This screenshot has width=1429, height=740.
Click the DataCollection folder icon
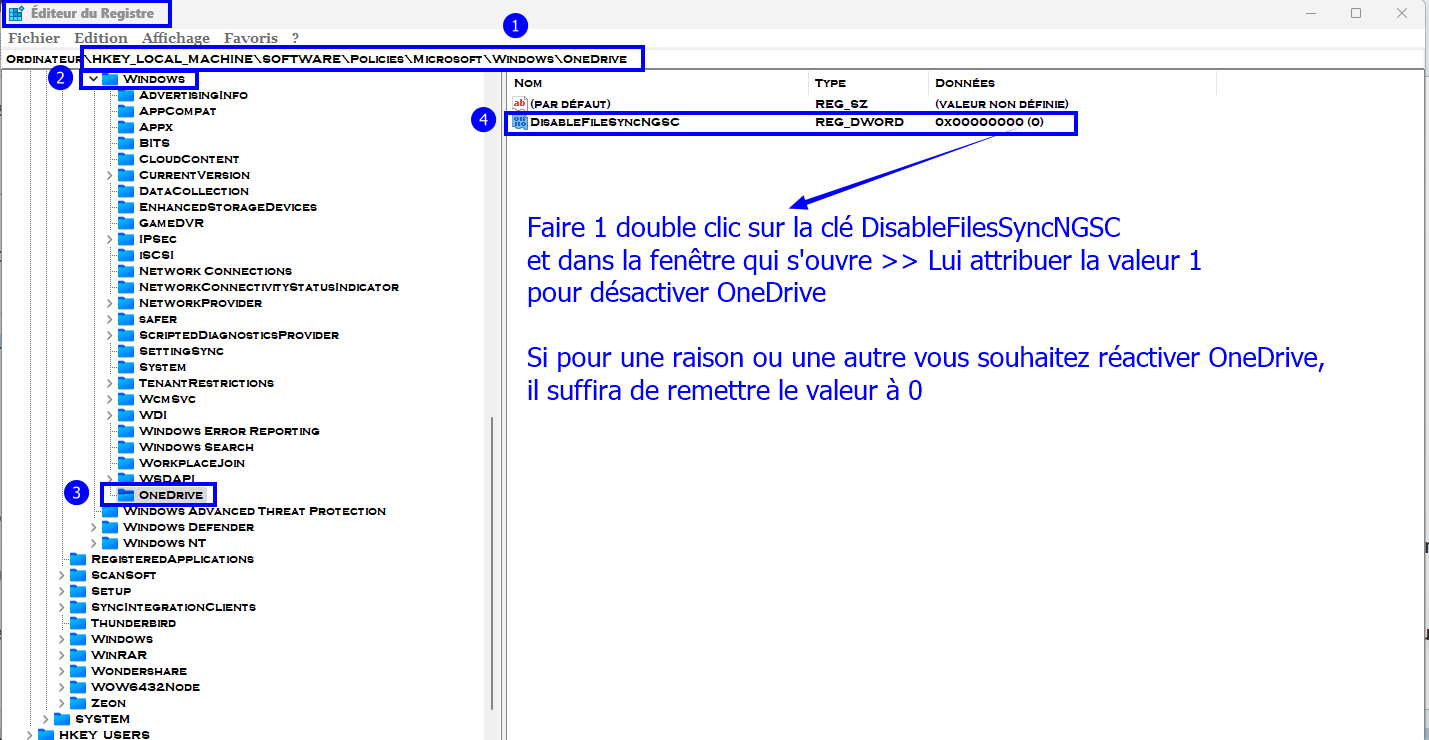pyautogui.click(x=126, y=191)
